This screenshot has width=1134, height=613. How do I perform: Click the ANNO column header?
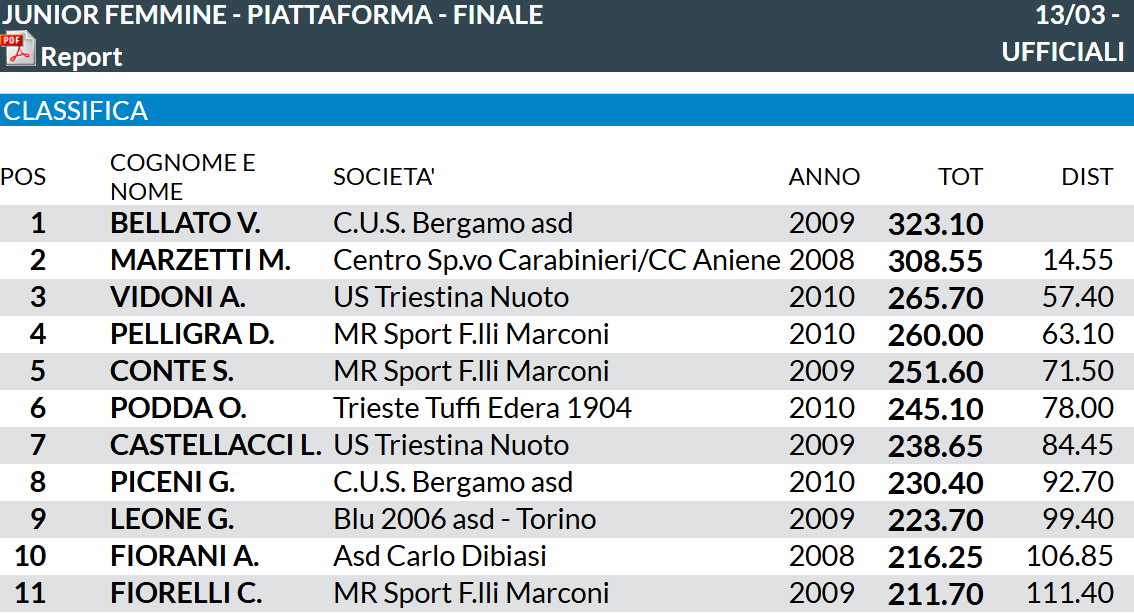point(824,177)
